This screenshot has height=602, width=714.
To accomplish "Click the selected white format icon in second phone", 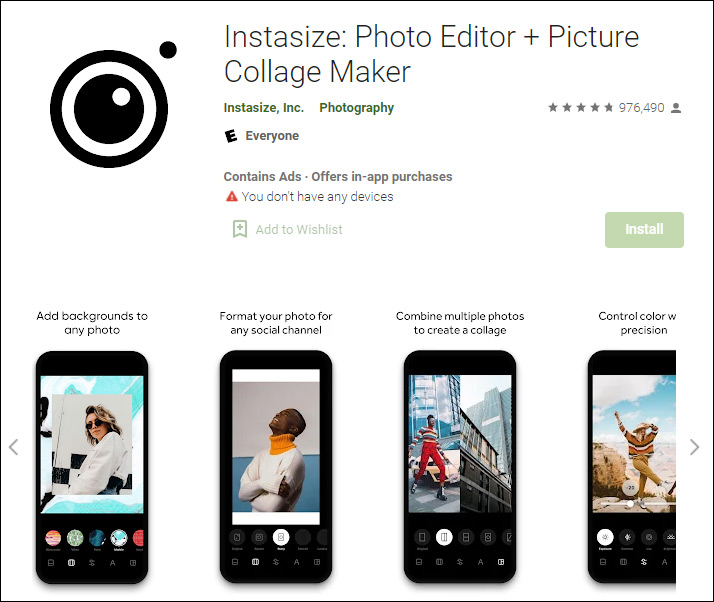I will click(x=281, y=537).
